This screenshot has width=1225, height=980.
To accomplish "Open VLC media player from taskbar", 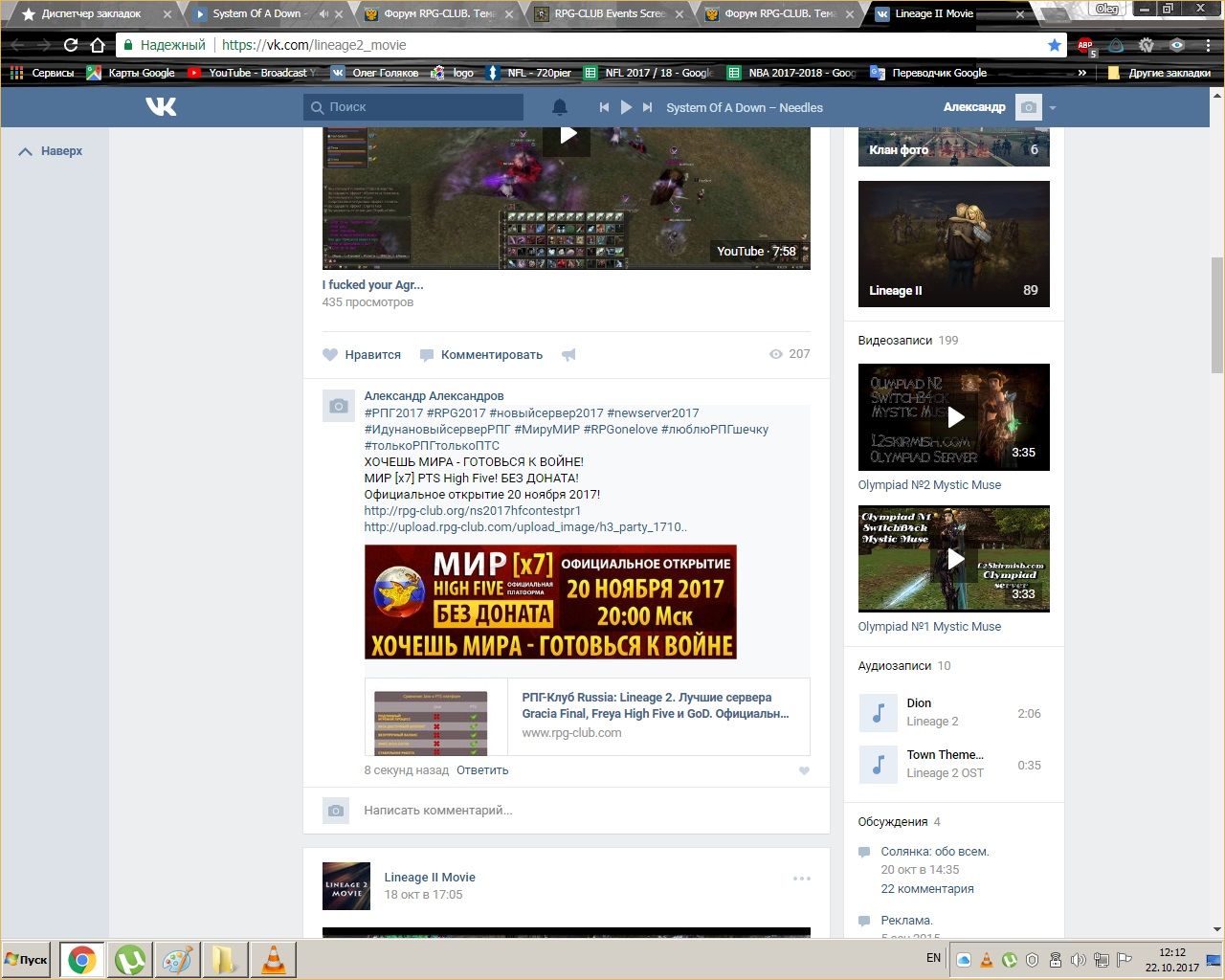I will [x=273, y=960].
